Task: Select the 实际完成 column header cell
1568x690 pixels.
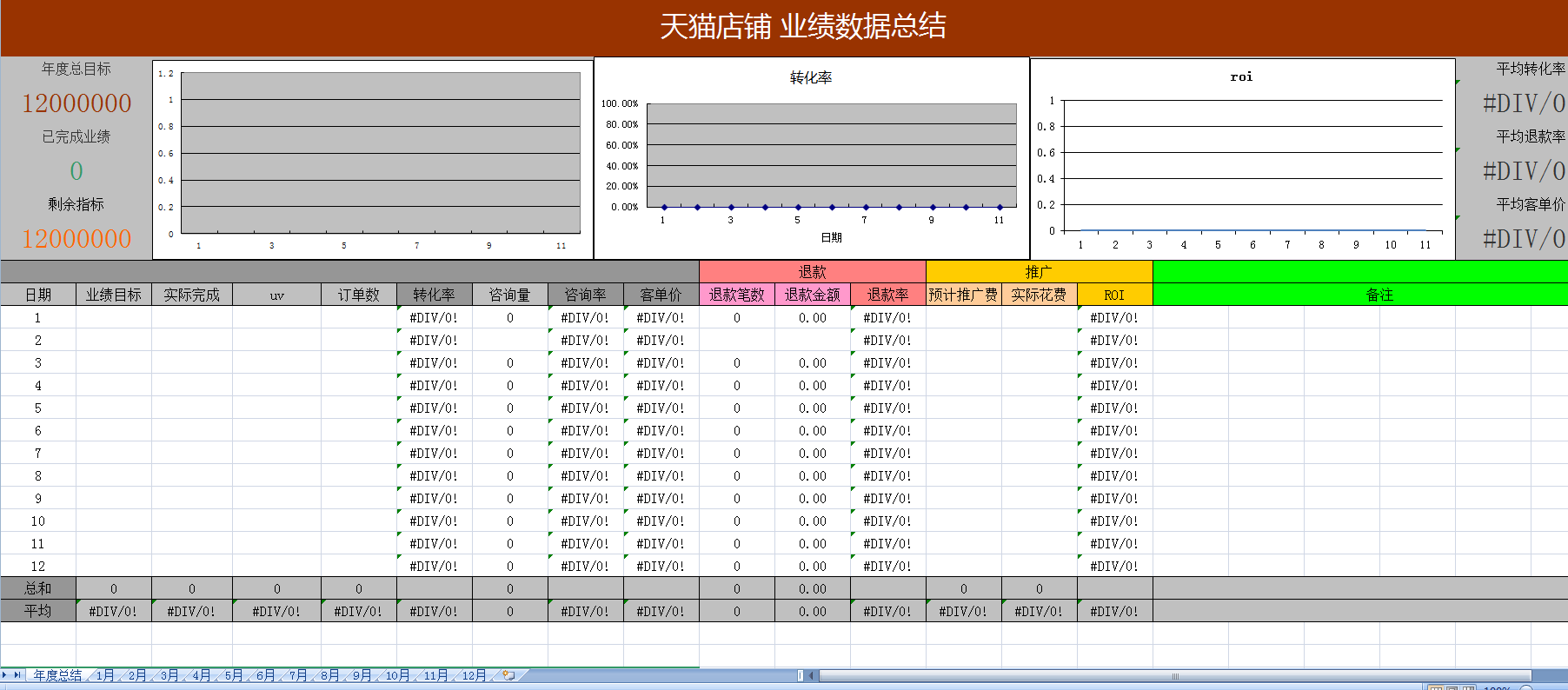Action: [x=192, y=295]
